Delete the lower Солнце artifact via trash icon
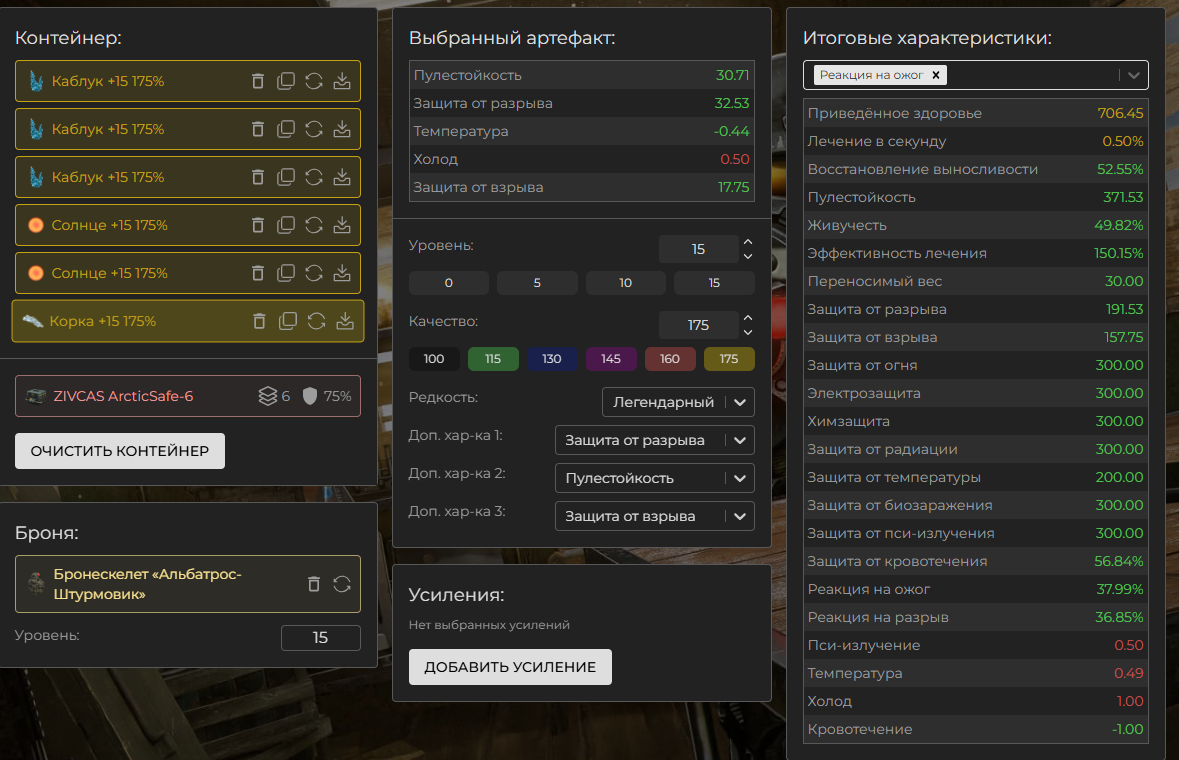This screenshot has width=1179, height=760. (258, 273)
